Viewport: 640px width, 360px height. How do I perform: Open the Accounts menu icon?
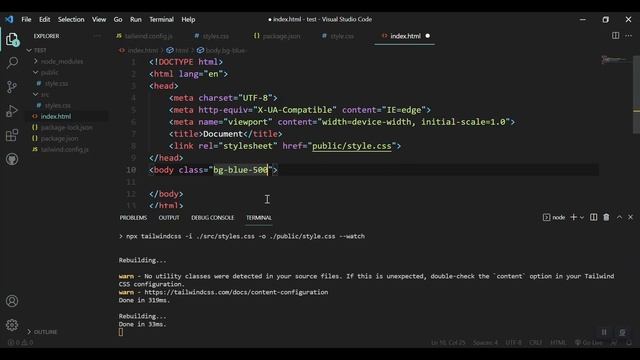(12, 301)
